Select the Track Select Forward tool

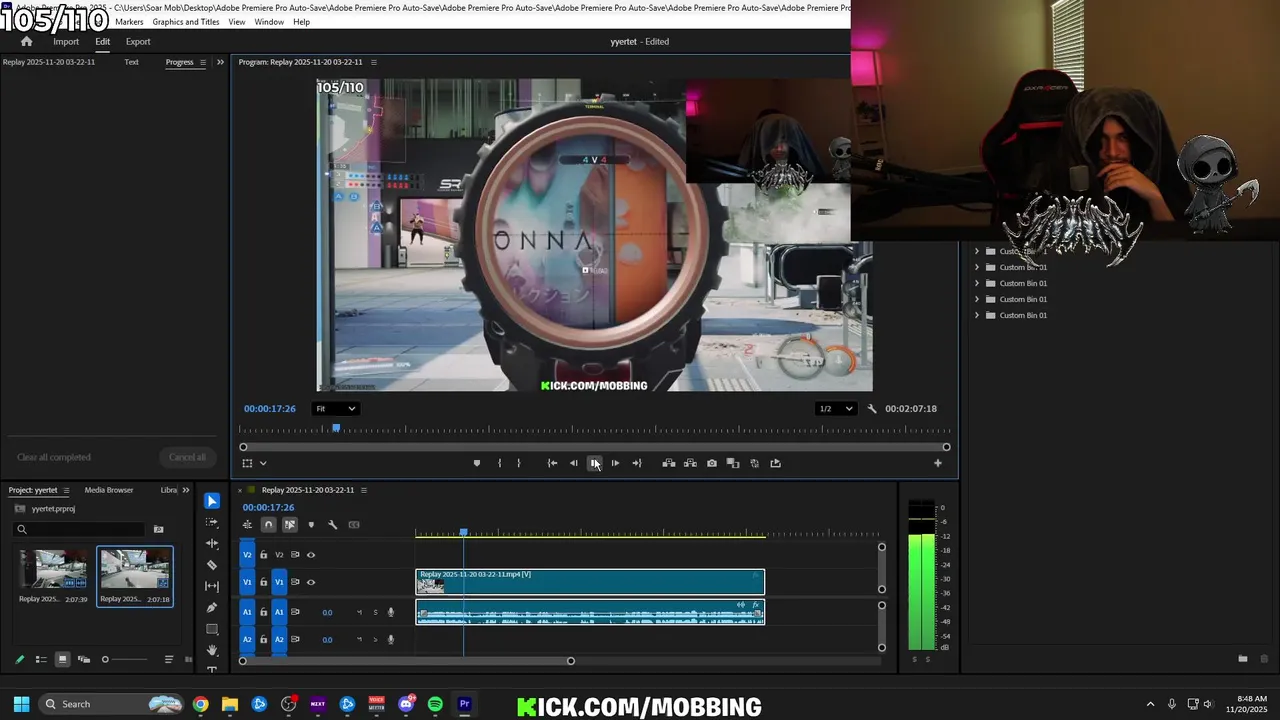point(212,522)
